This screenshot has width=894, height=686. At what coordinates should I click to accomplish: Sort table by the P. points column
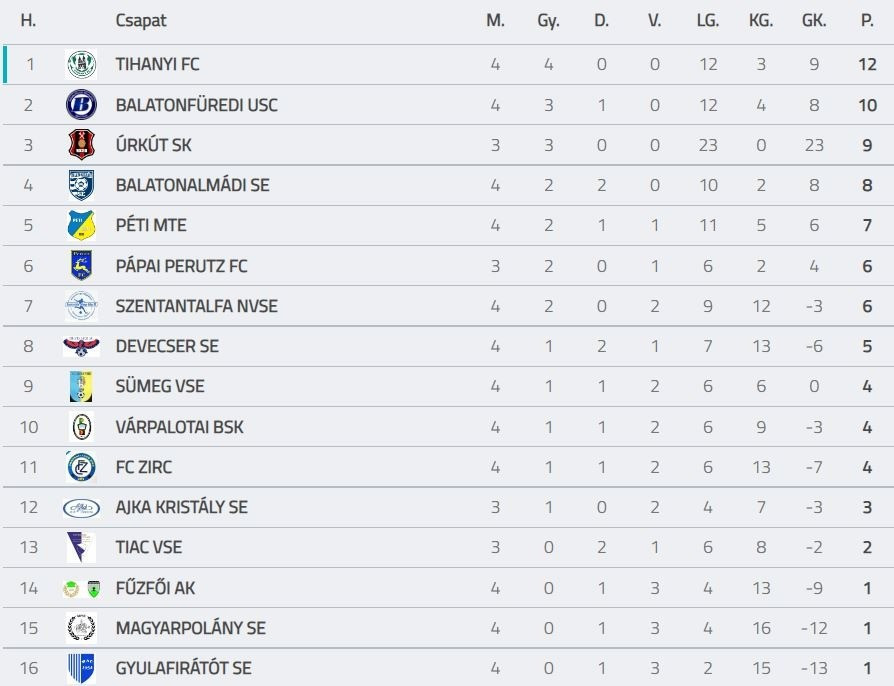867,21
